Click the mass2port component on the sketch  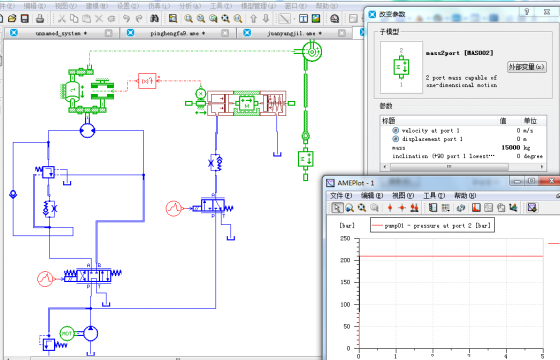pyautogui.click(x=305, y=159)
